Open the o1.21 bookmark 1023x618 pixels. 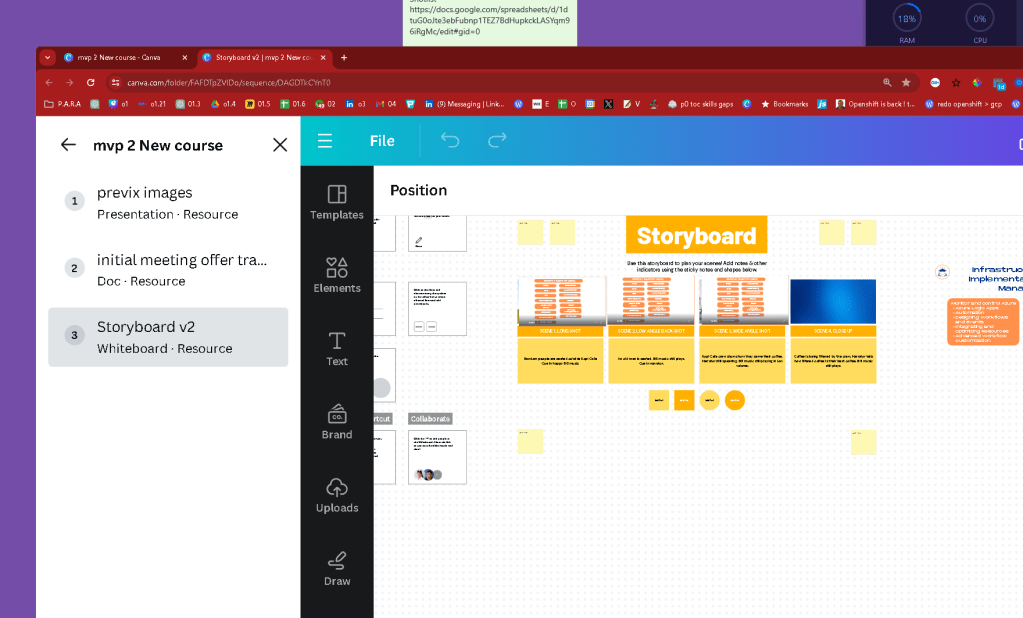click(151, 104)
